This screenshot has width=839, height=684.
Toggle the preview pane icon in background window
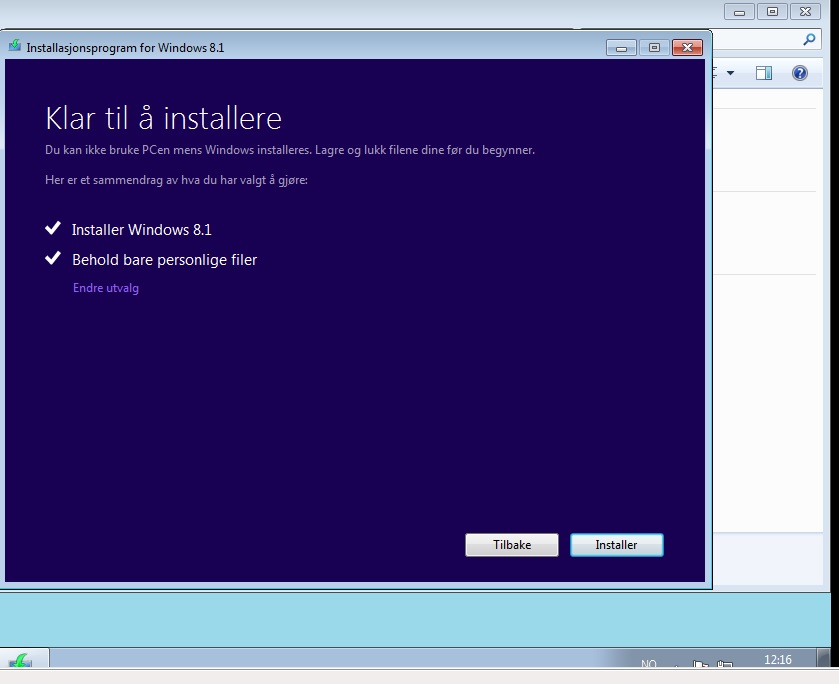coord(764,73)
